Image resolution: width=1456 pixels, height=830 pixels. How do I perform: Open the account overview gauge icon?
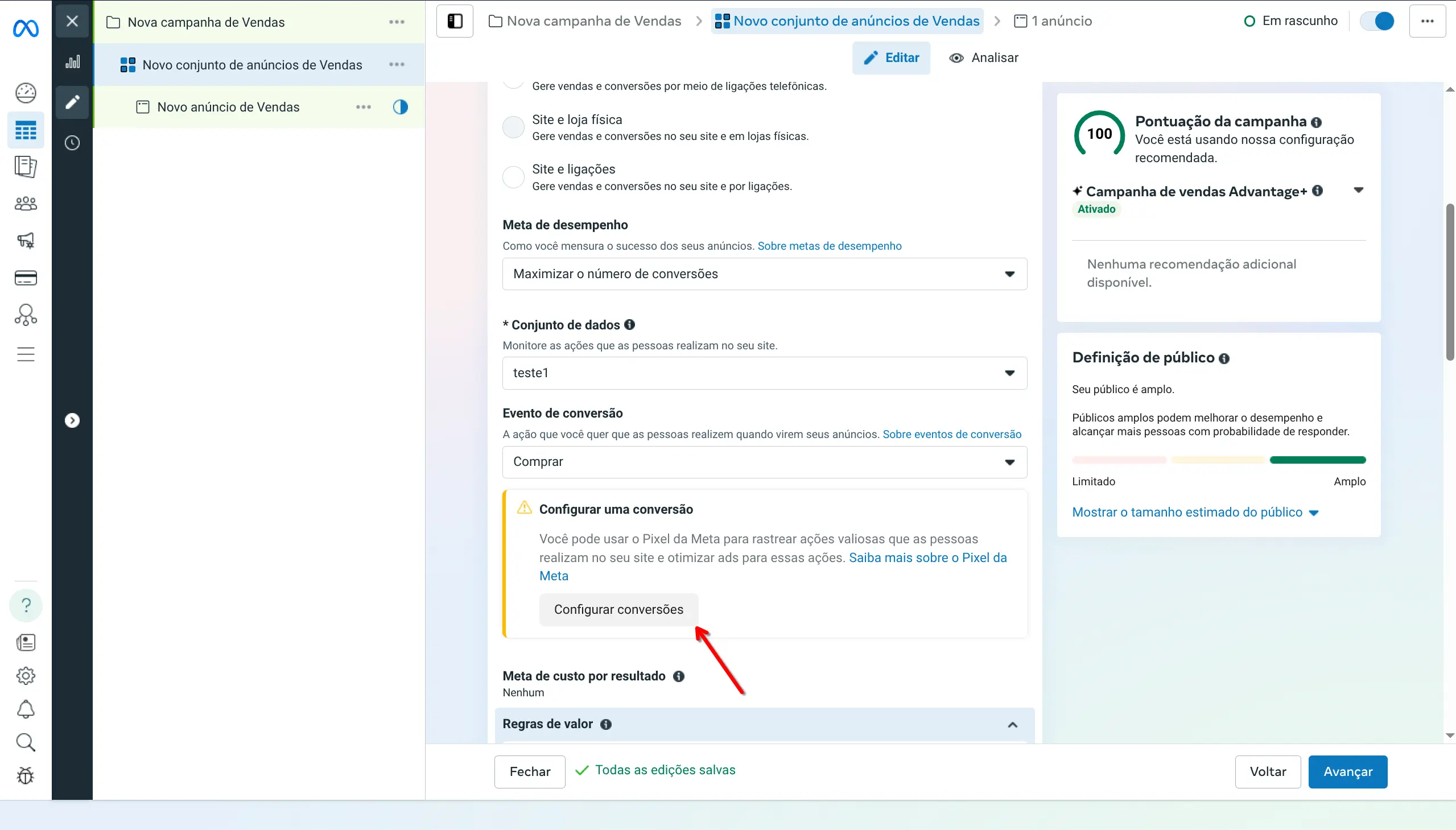[26, 93]
